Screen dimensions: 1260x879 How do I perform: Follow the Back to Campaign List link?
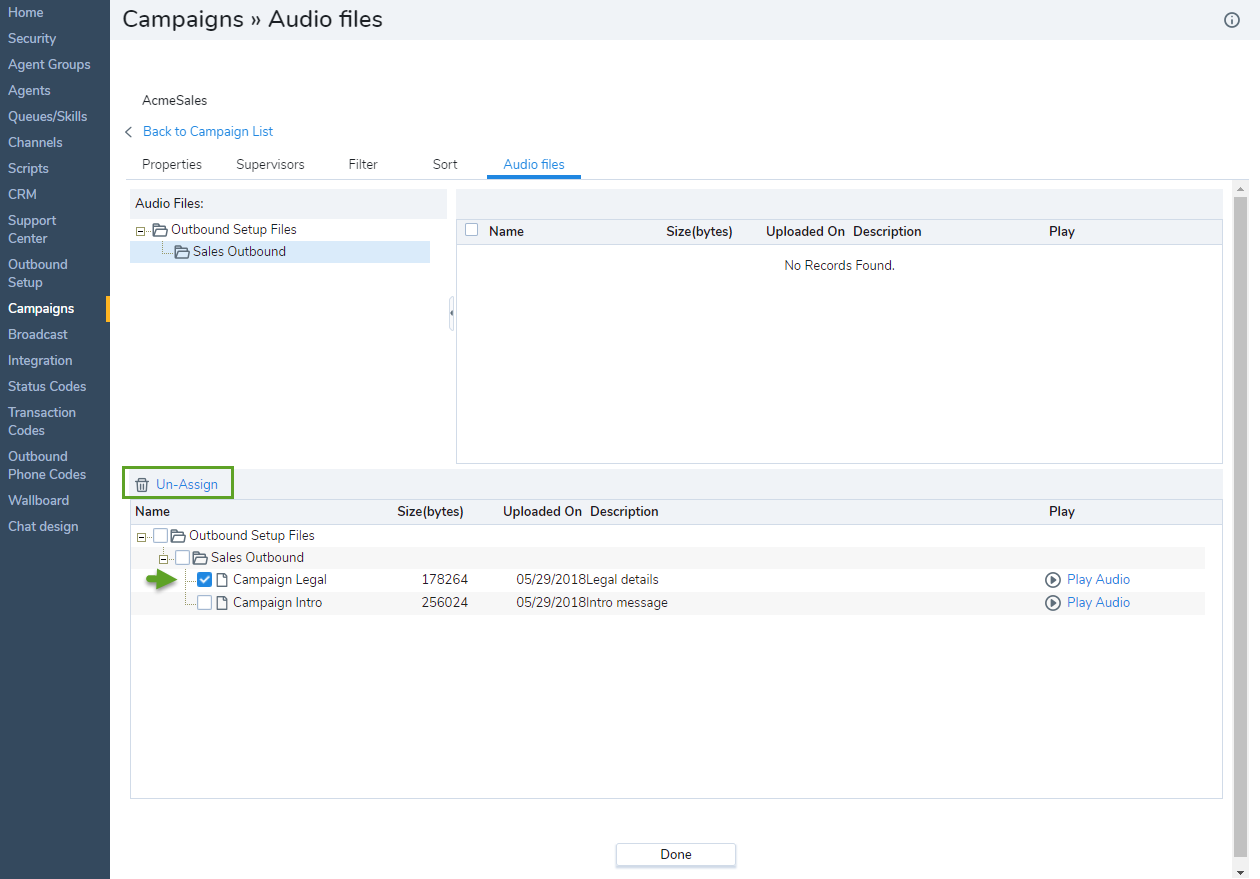(x=208, y=132)
